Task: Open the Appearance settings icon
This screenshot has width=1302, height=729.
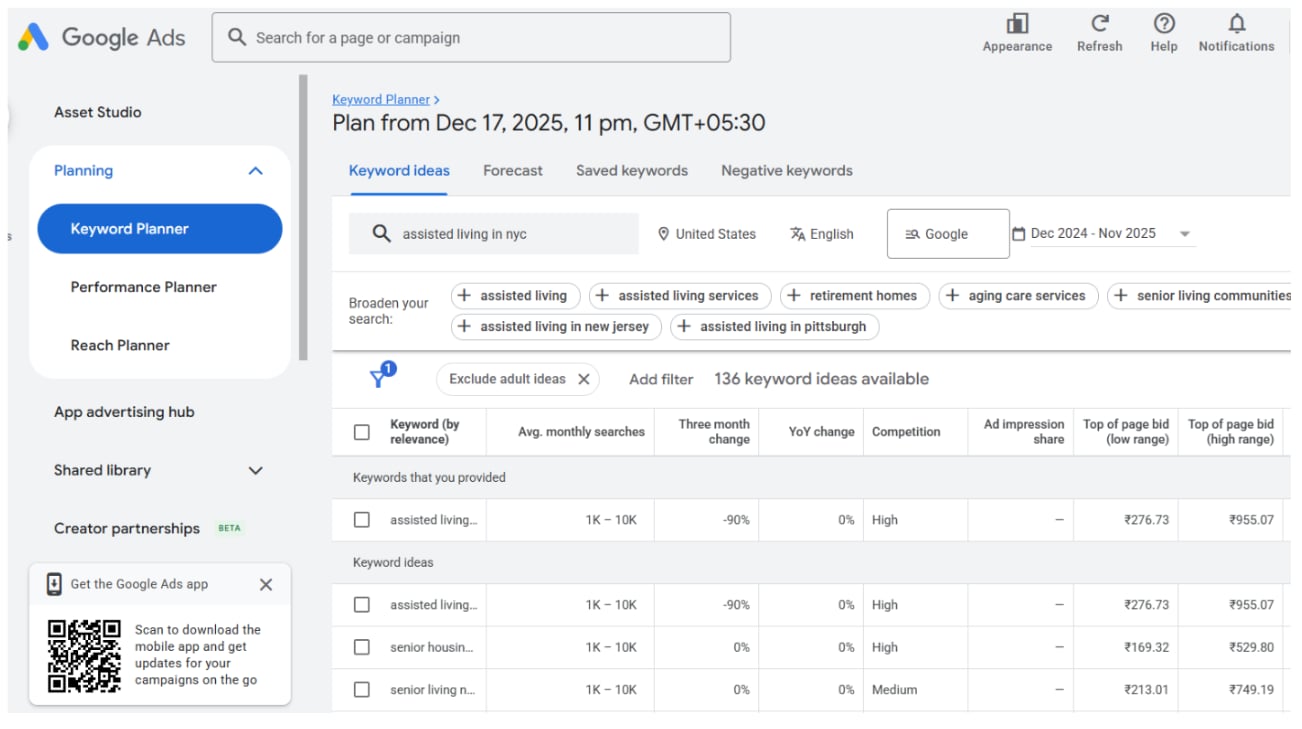Action: pyautogui.click(x=1017, y=24)
